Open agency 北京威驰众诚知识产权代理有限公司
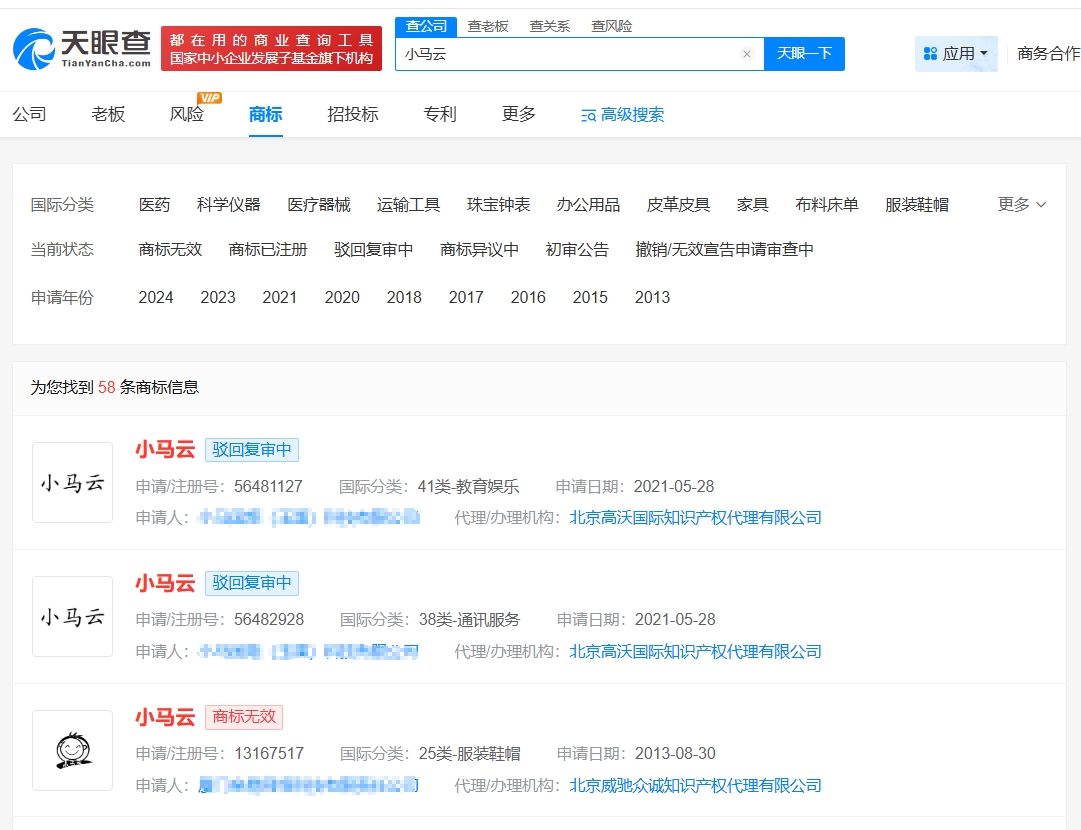 tap(695, 785)
